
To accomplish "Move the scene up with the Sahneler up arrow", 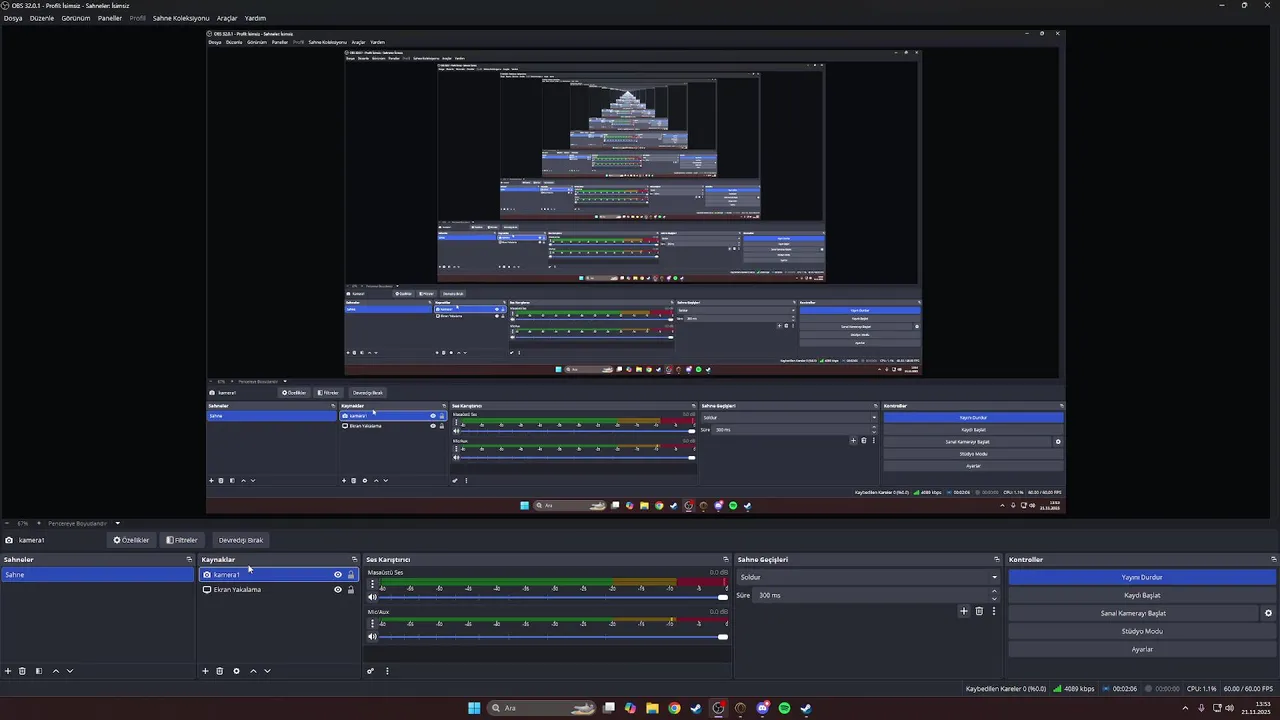I will point(55,671).
